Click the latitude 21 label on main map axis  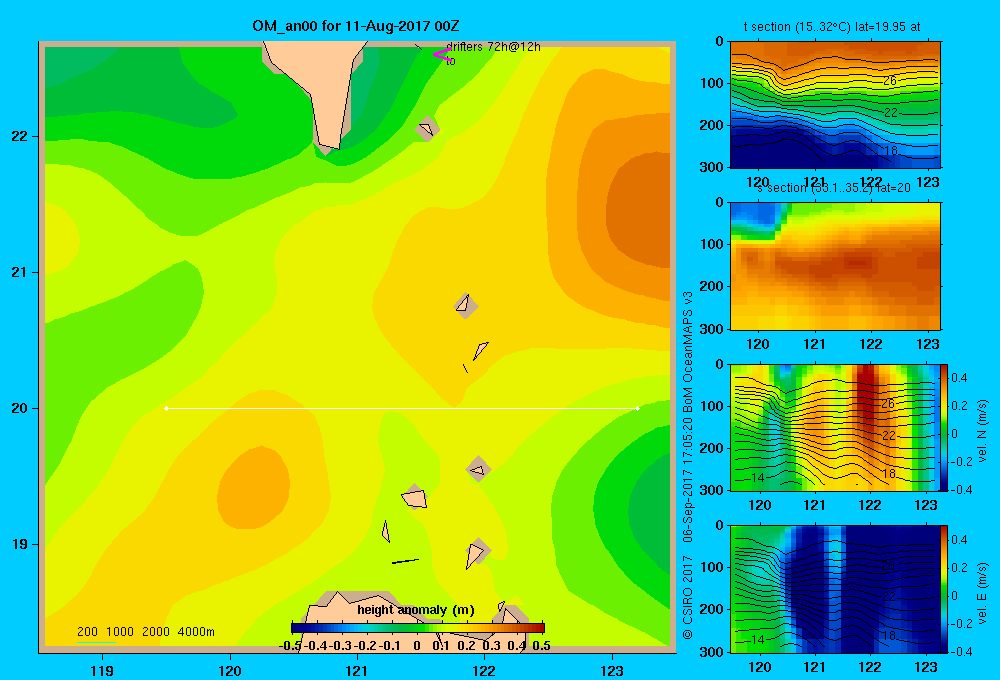point(20,272)
